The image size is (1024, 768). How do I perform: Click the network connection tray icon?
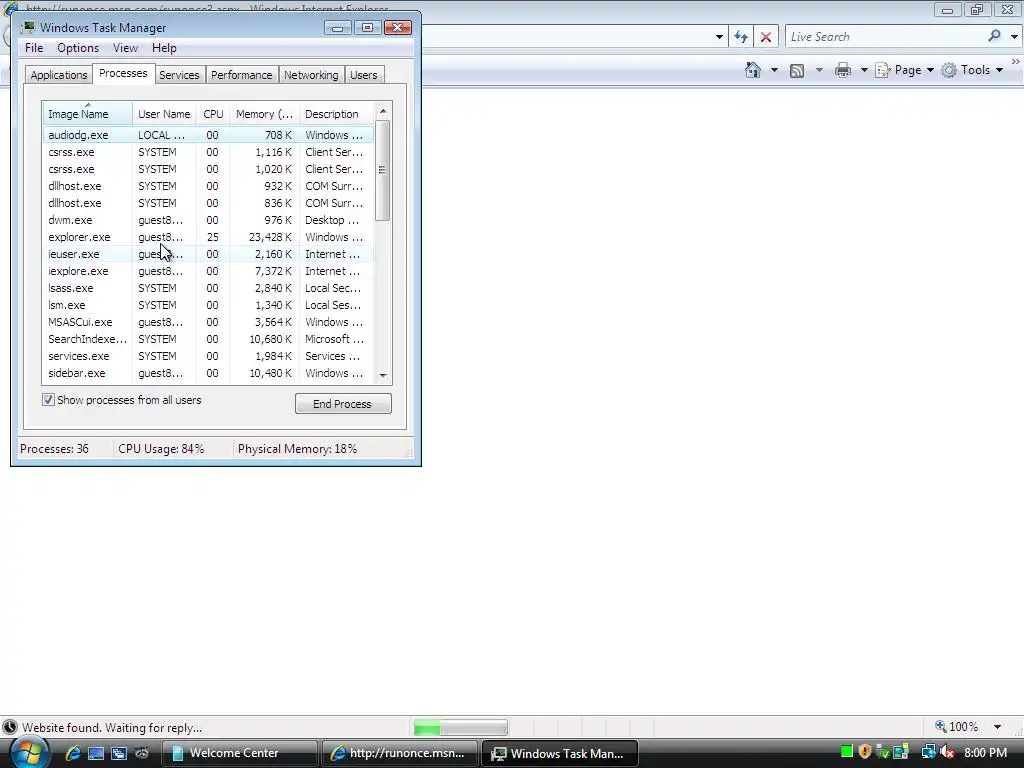[927, 752]
